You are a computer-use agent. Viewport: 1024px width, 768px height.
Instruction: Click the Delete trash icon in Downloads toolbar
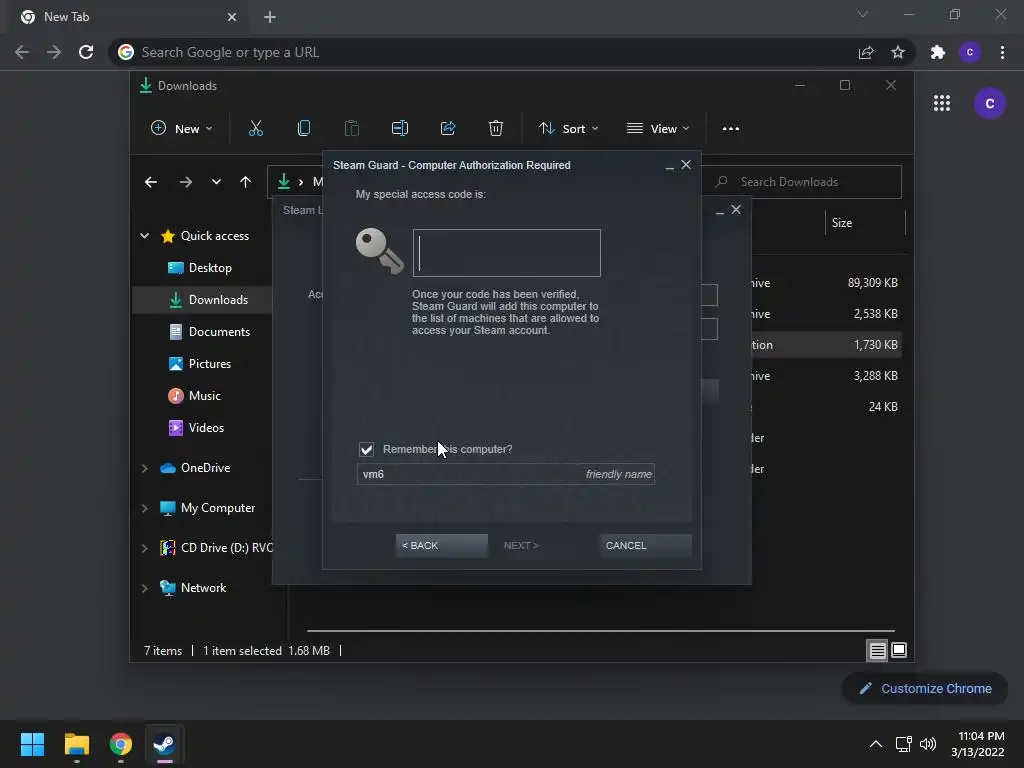(496, 129)
